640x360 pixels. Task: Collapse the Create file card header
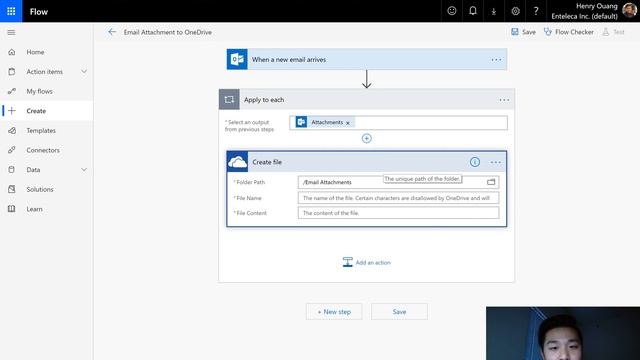point(367,162)
